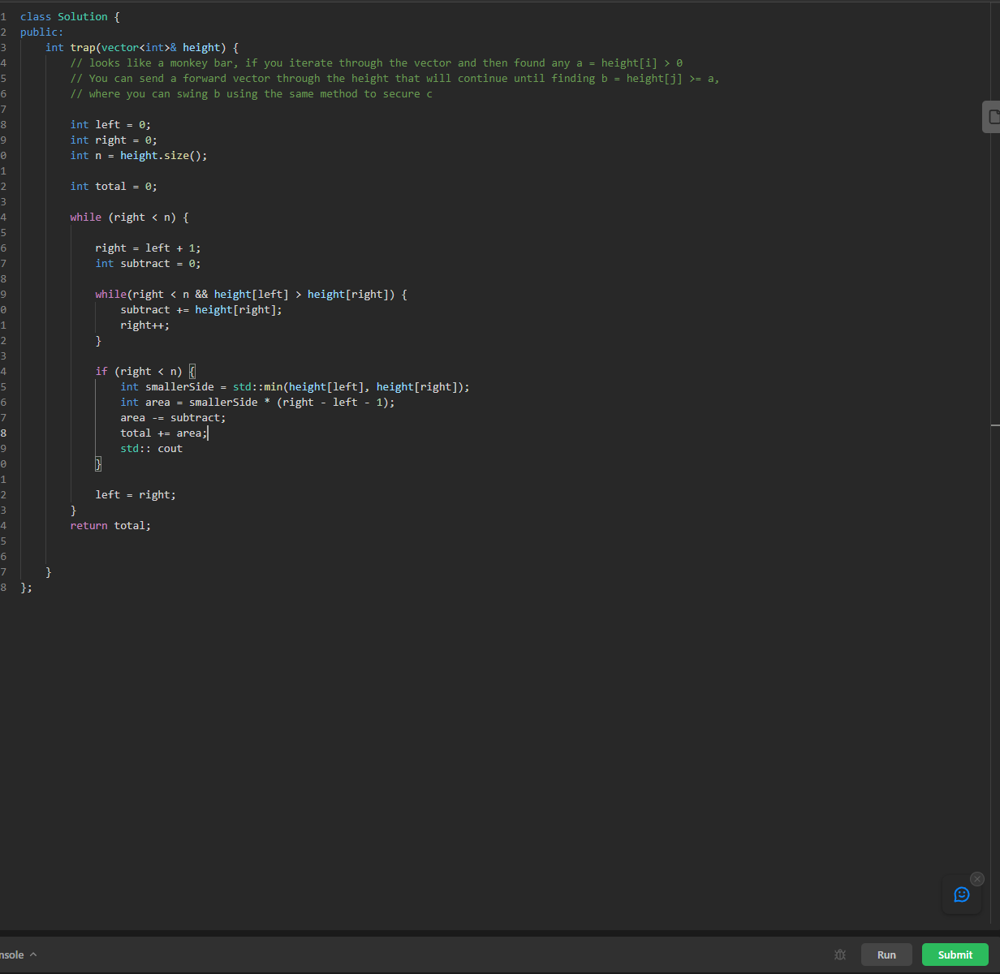Click the outer 'while (right < n) {' line
The image size is (1000, 974).
tap(129, 217)
